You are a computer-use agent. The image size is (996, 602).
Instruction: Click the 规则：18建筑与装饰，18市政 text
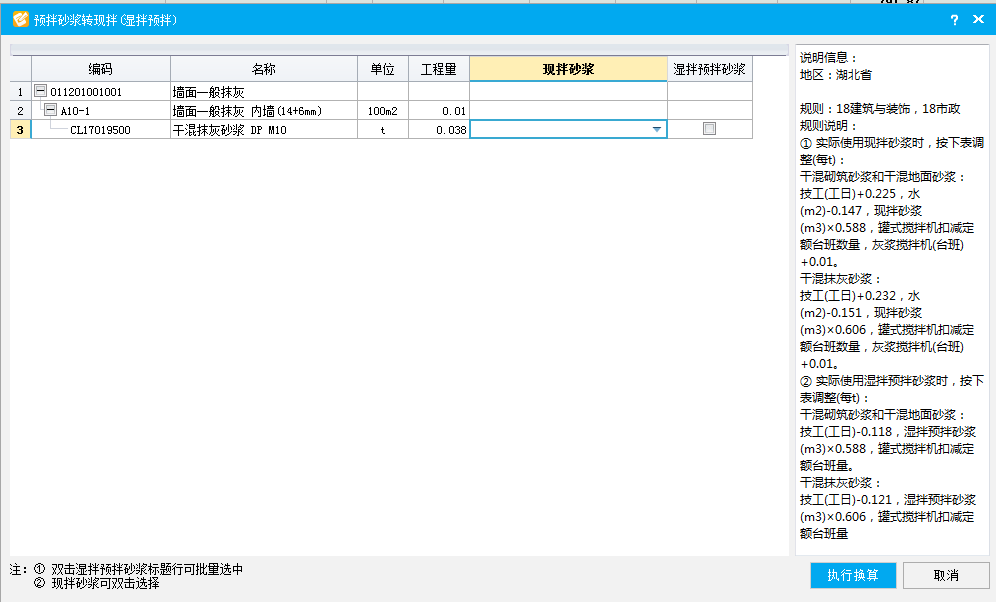click(x=880, y=109)
